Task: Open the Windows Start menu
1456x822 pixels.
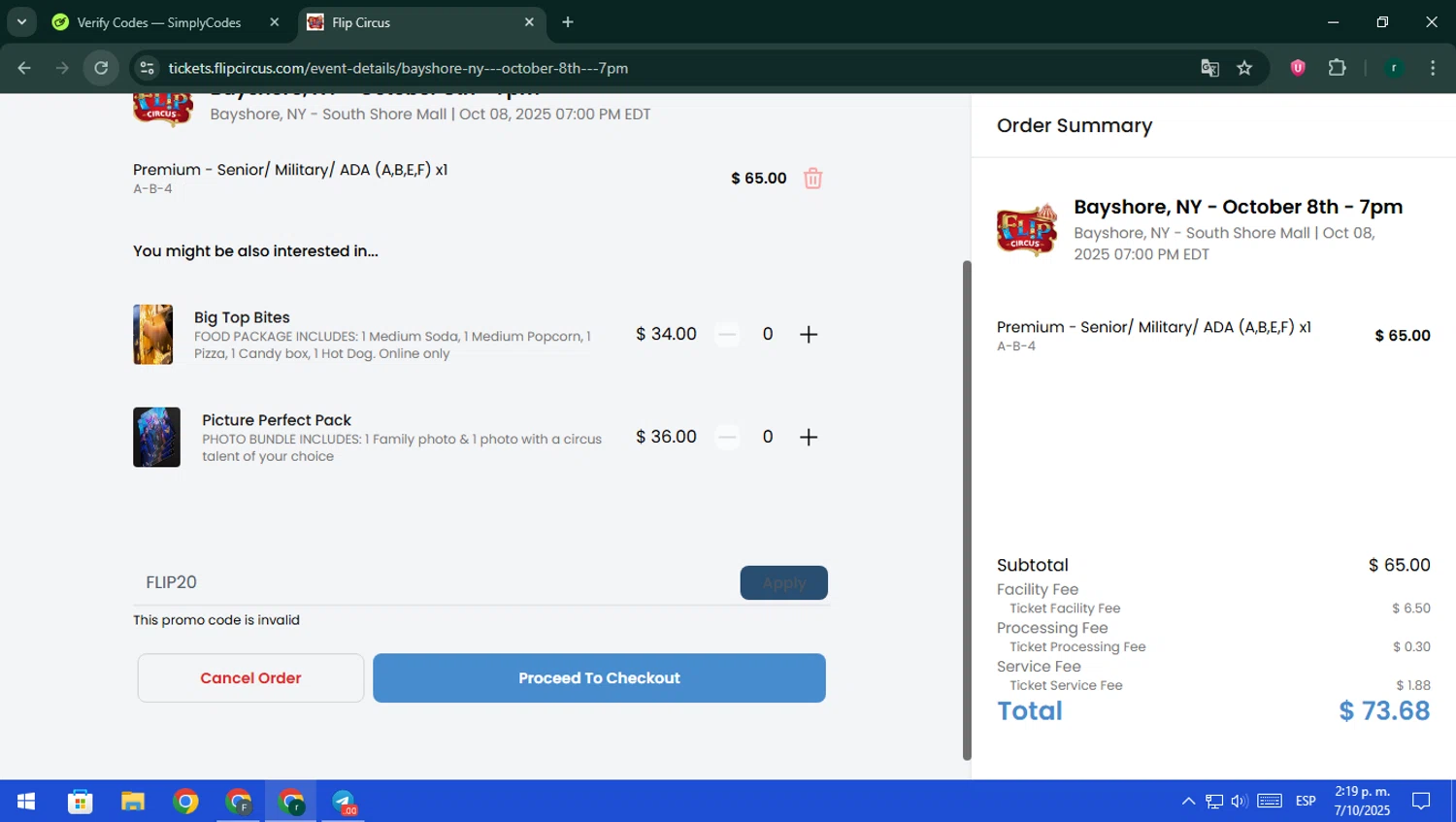Action: point(26,802)
